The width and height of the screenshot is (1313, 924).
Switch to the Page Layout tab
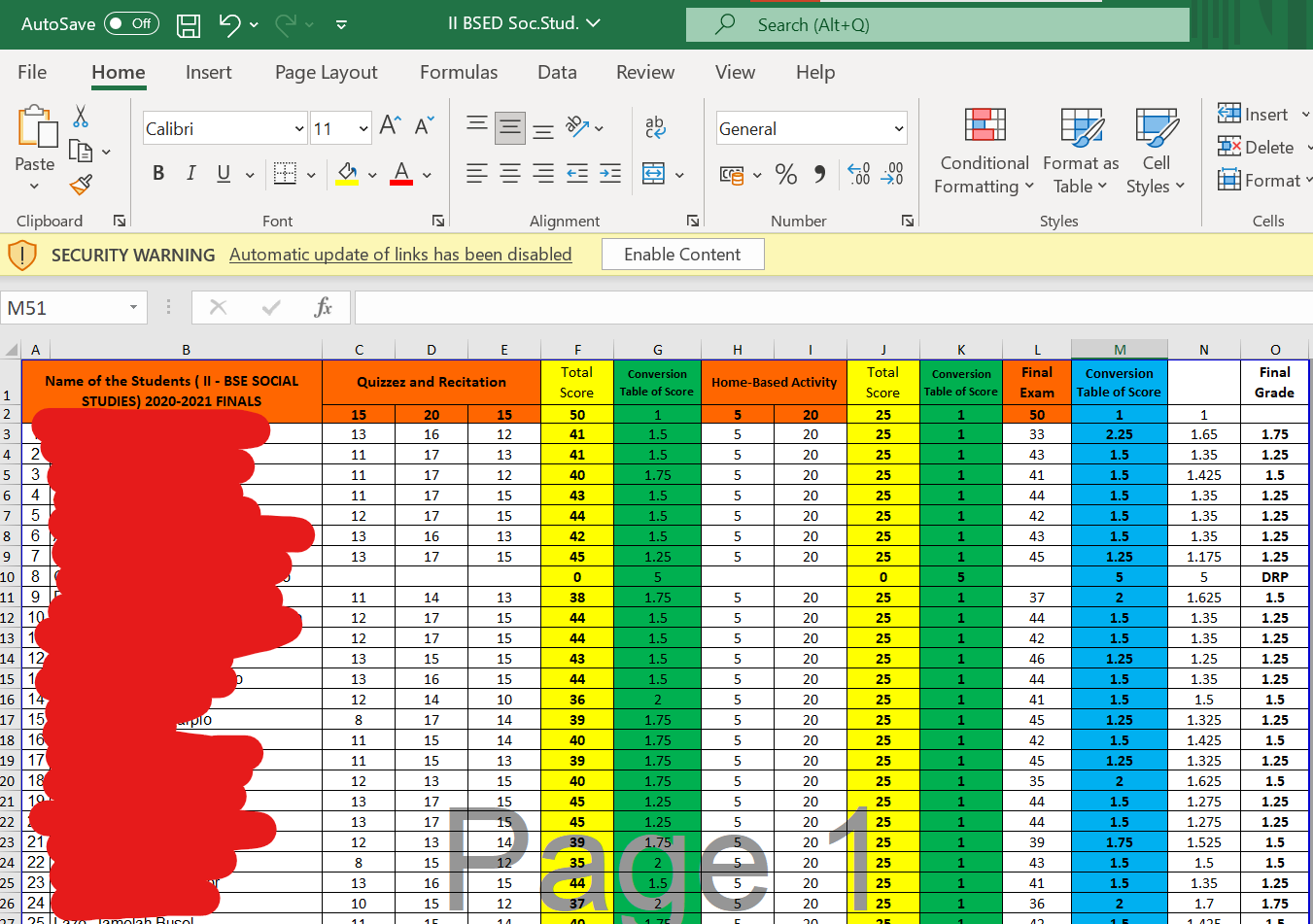tap(327, 72)
